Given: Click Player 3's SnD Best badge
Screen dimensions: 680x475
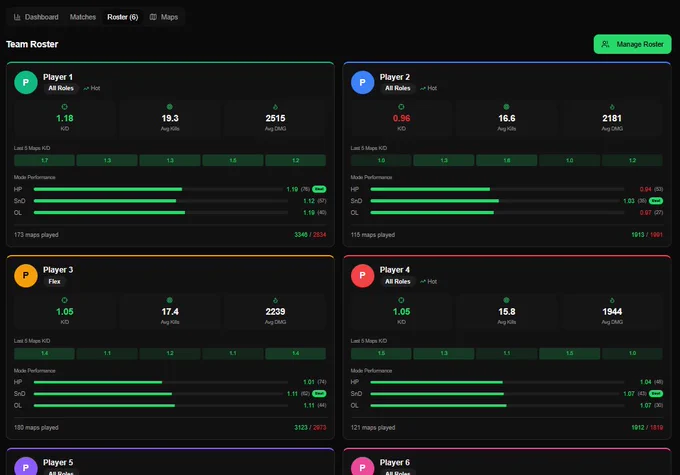Looking at the screenshot, I should click(319, 393).
